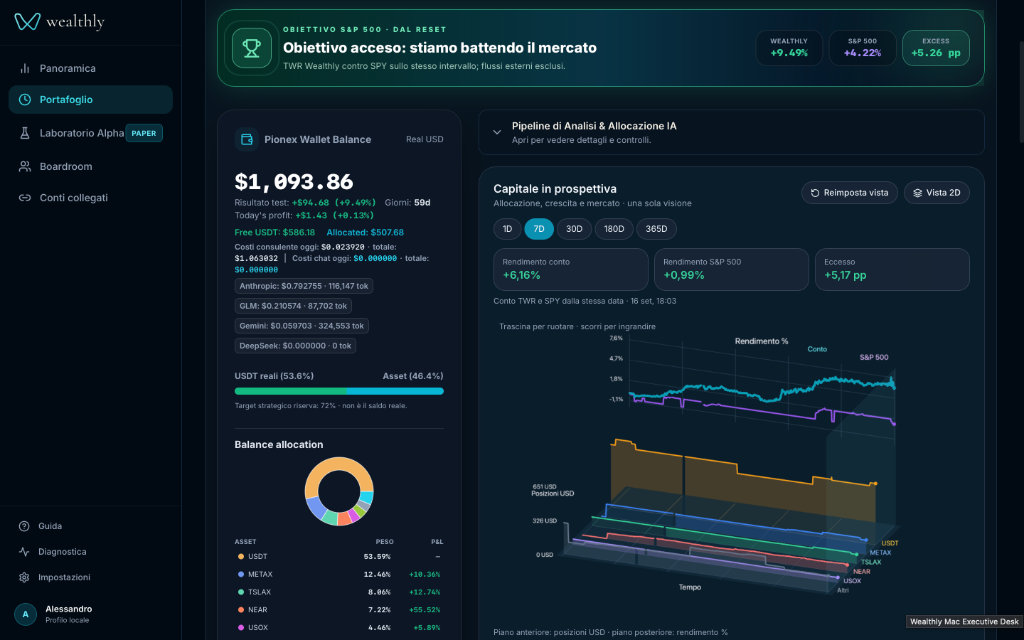Select the 180D time range
This screenshot has height=640, width=1024.
[x=614, y=229]
